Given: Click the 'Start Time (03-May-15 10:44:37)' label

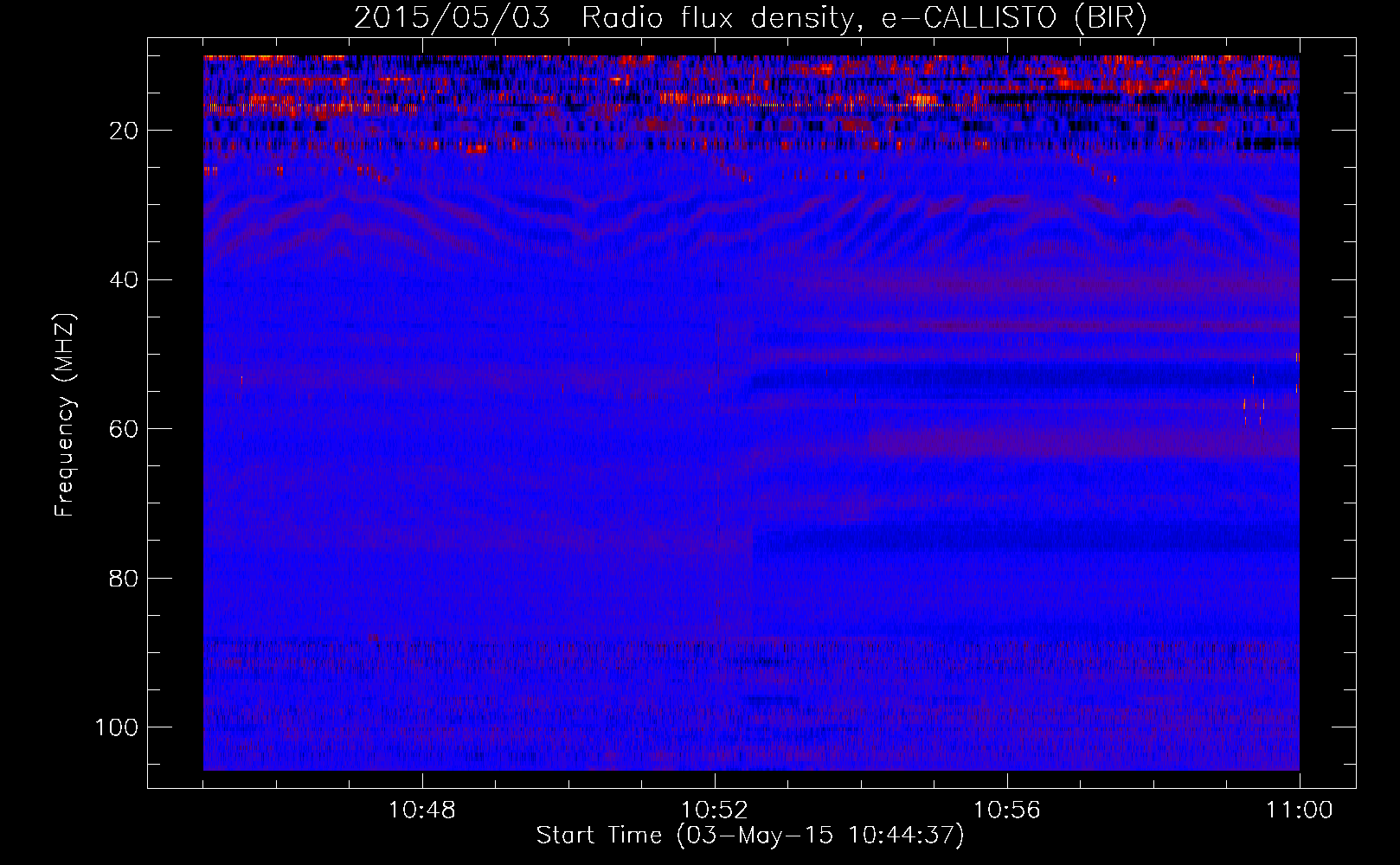Looking at the screenshot, I should coord(750,836).
